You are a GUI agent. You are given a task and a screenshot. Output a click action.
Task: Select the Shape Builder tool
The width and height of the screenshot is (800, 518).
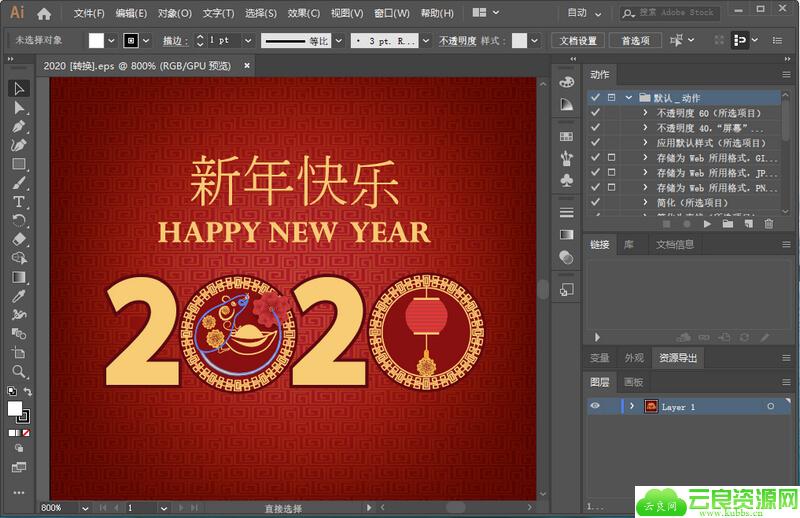click(x=19, y=258)
